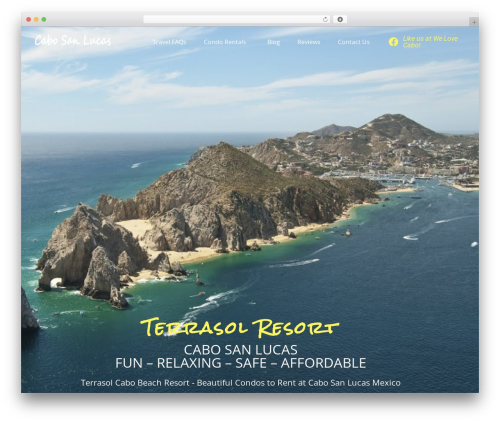Screen dimensions: 500x423
Task: Go to the Blog page
Action: pyautogui.click(x=274, y=42)
